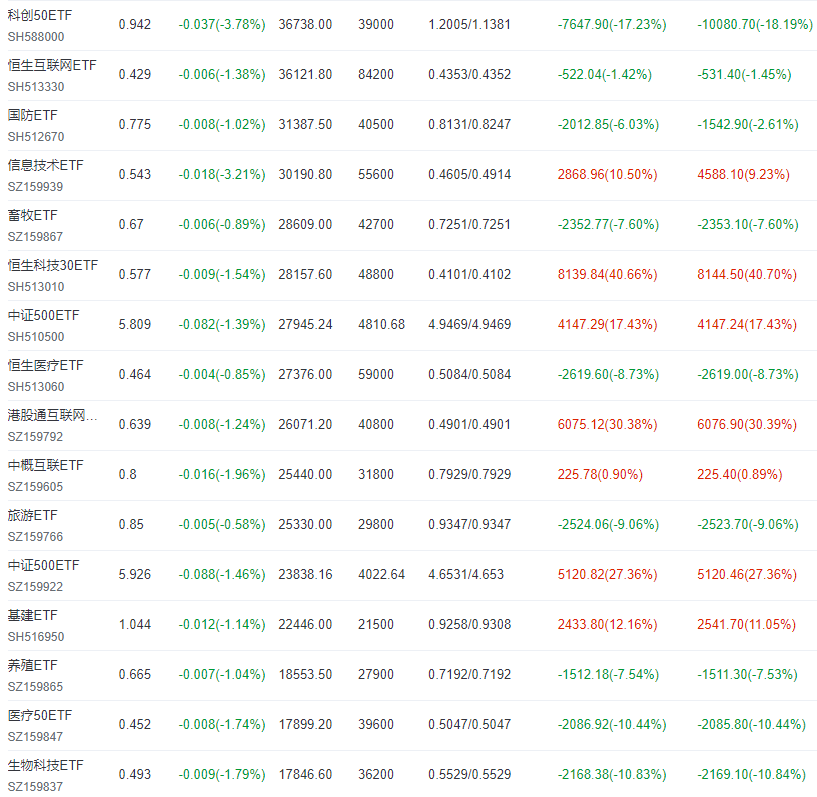Click code SZ159922 under 中证500ETF
This screenshot has height=797, width=817.
click(35, 587)
